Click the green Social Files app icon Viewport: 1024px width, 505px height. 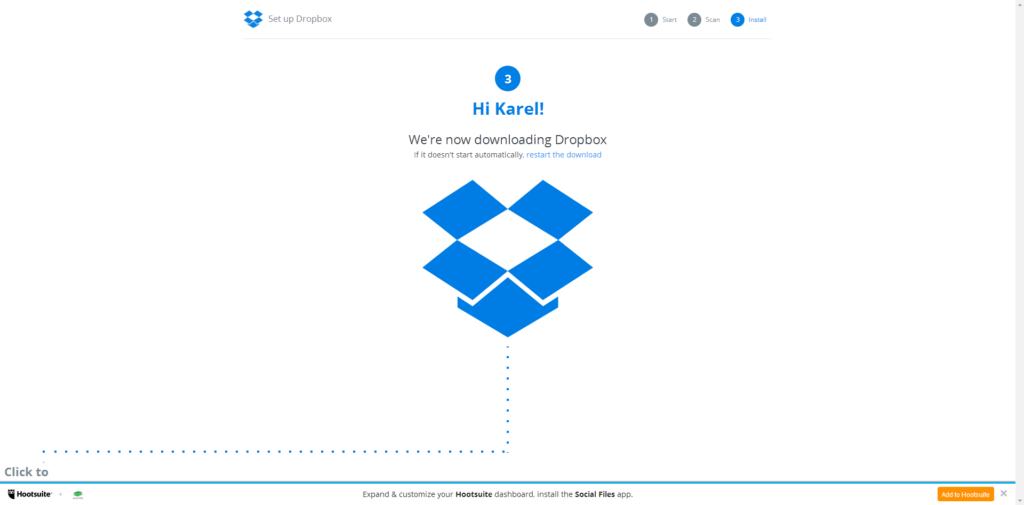(x=78, y=495)
